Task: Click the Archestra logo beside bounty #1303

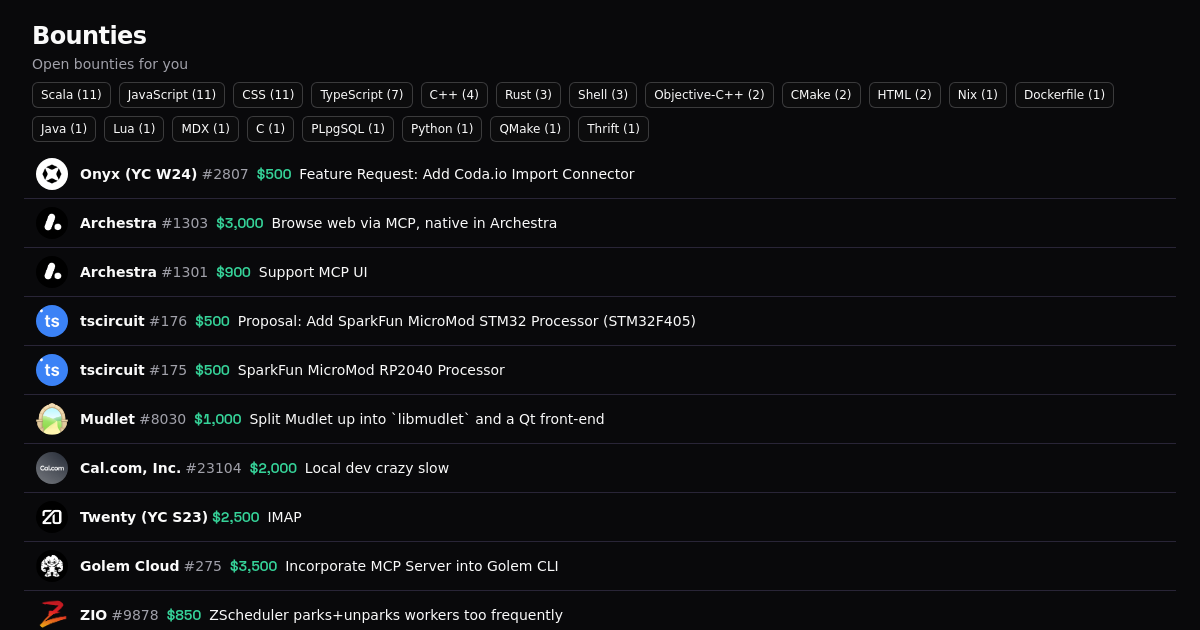Action: [x=52, y=223]
